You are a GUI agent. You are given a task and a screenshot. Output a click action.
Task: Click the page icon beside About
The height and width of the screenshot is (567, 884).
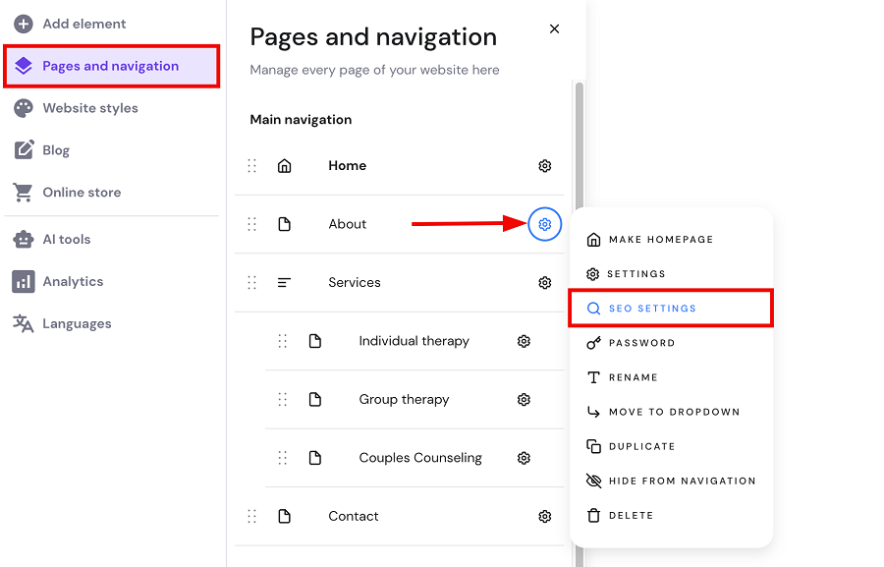coord(285,224)
